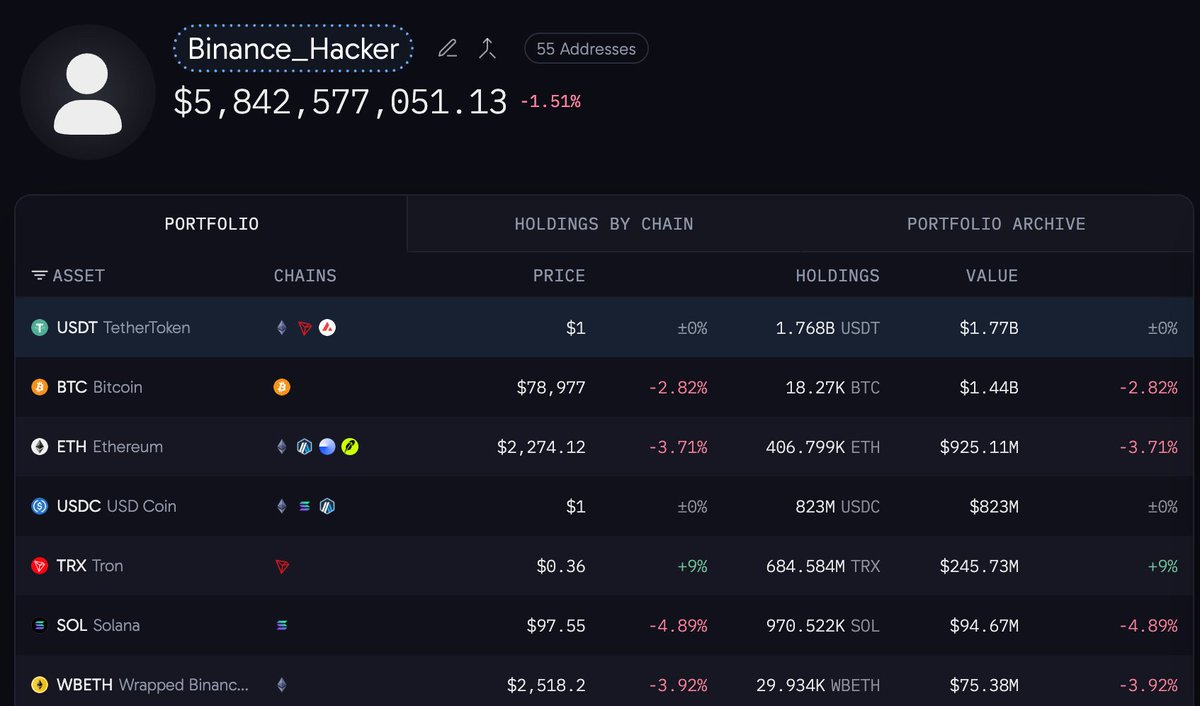Open the PORTFOLIO ARCHIVE tab

click(x=996, y=224)
